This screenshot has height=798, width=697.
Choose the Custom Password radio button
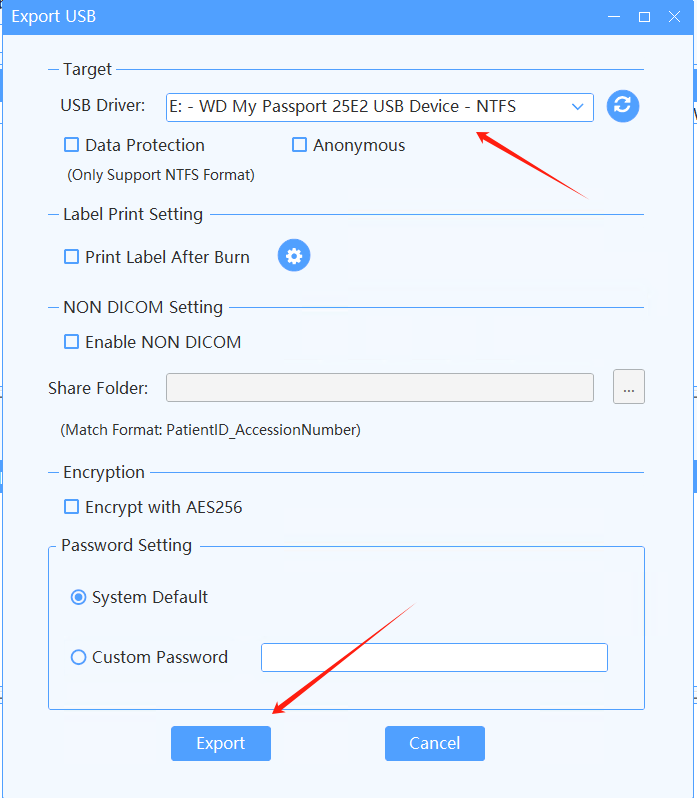(x=79, y=657)
